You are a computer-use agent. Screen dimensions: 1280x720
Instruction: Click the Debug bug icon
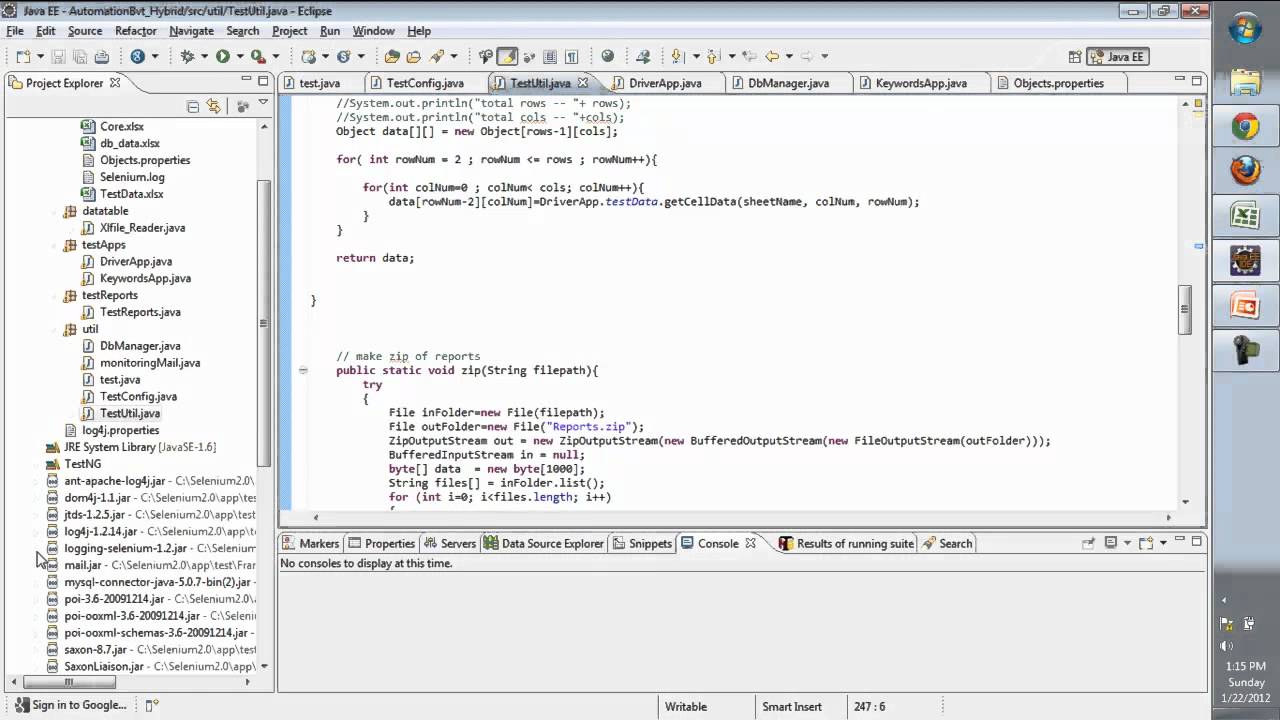click(187, 57)
